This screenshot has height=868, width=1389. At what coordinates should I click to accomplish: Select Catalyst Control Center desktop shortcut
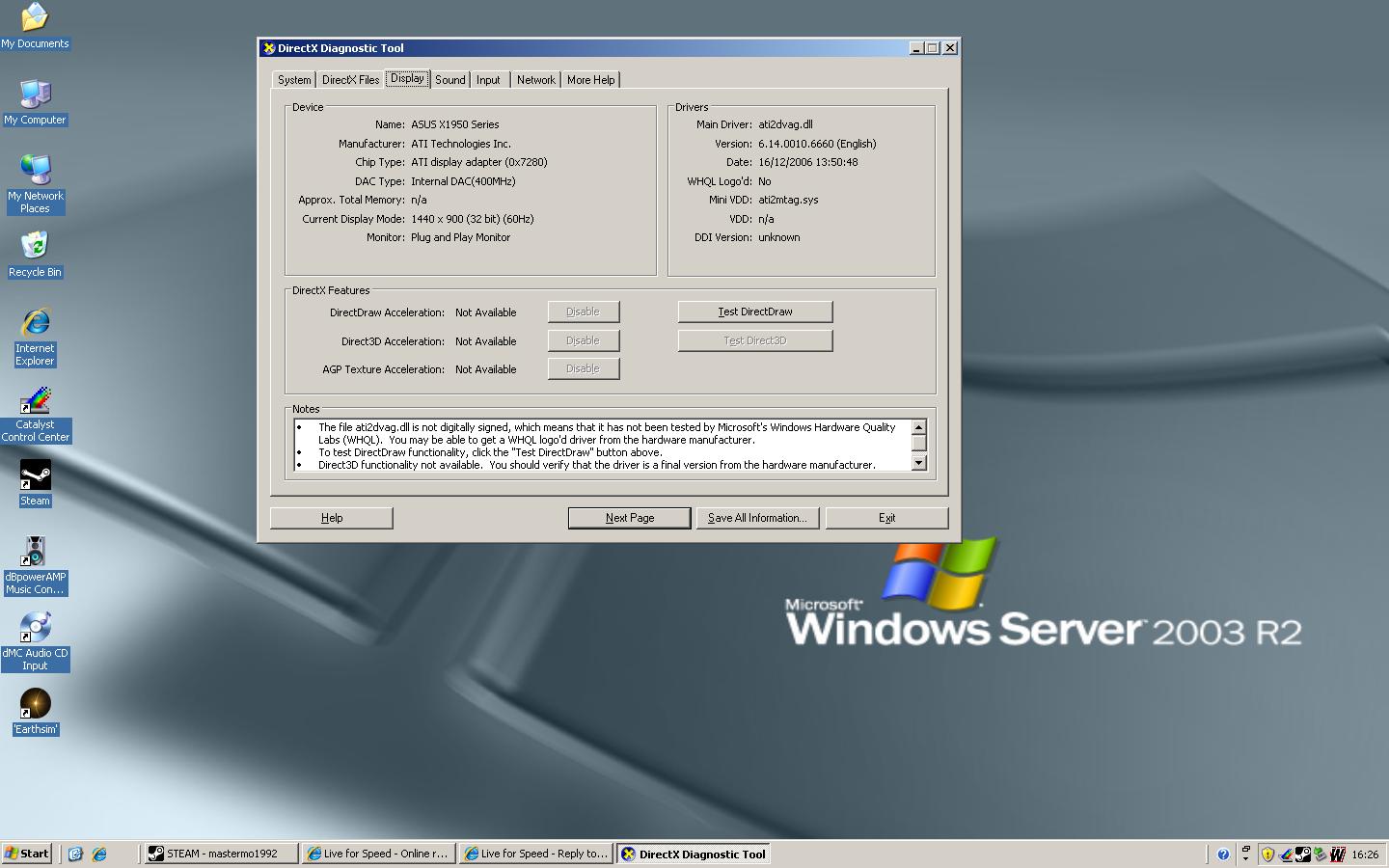click(x=35, y=415)
